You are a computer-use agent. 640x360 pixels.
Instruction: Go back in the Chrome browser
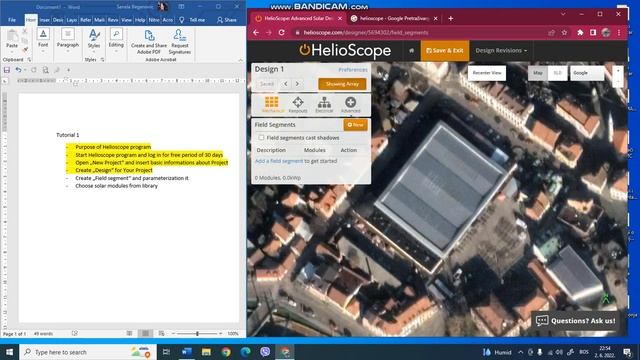tap(256, 32)
